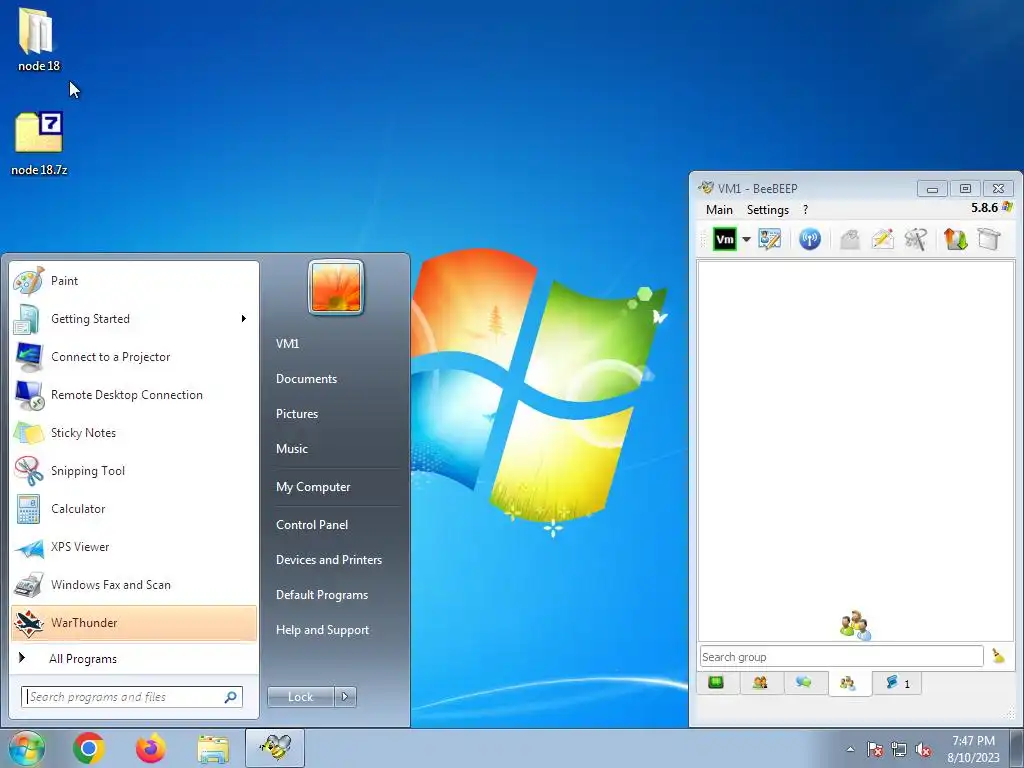Open file transfers with the up-down arrows icon
The height and width of the screenshot is (768, 1024).
click(955, 239)
